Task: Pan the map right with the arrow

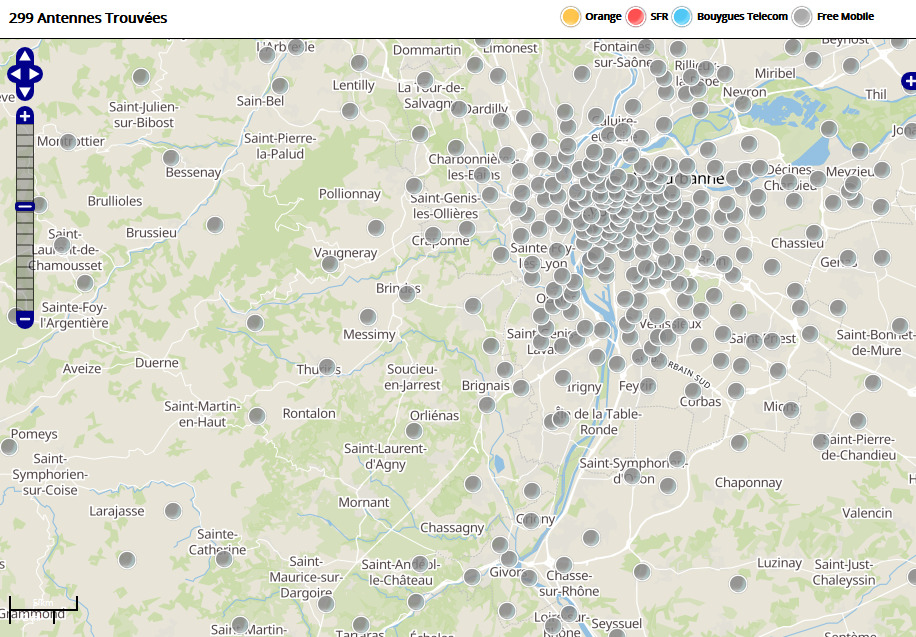Action: point(37,74)
